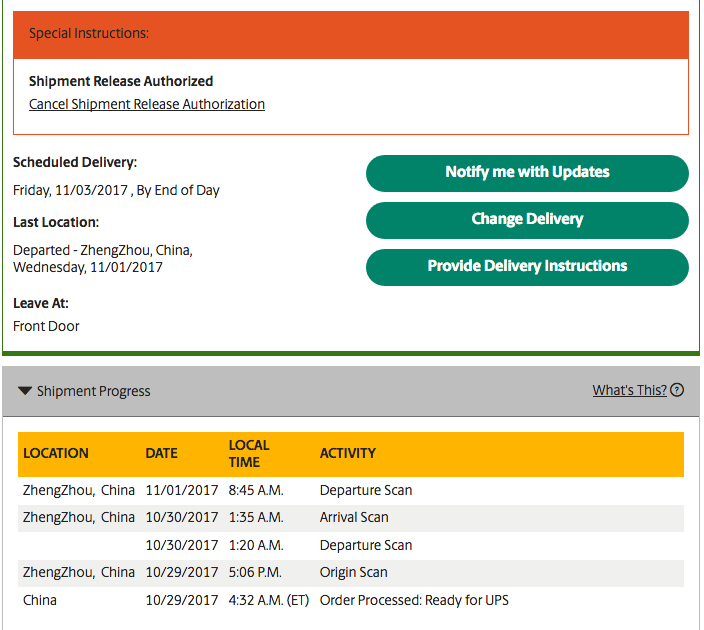Select the China location in last row
This screenshot has height=630, width=704.
40,600
